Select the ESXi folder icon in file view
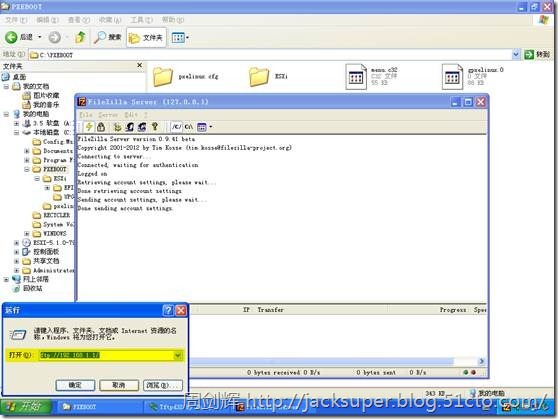Viewport: 558px width, 419px height. [x=259, y=77]
